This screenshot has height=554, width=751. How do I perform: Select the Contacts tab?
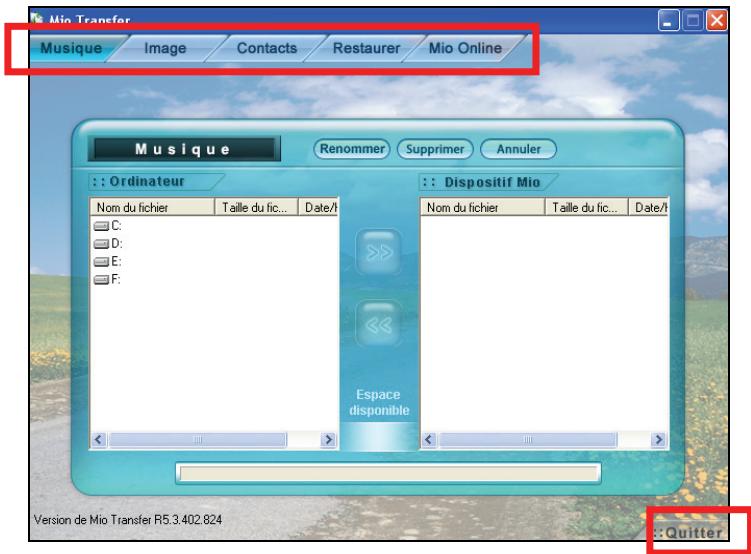(267, 48)
